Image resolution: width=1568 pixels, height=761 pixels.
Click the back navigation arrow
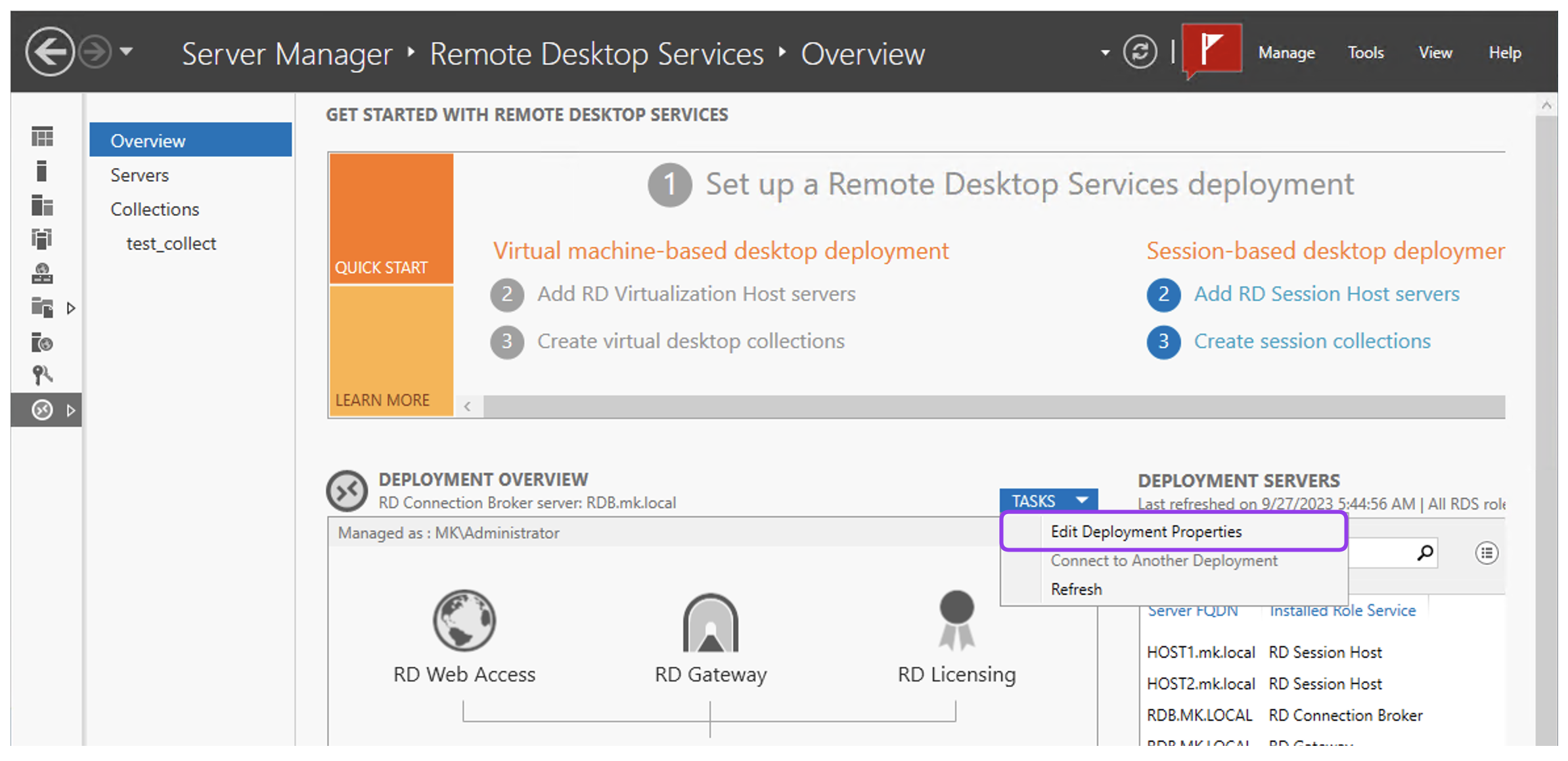(x=50, y=52)
